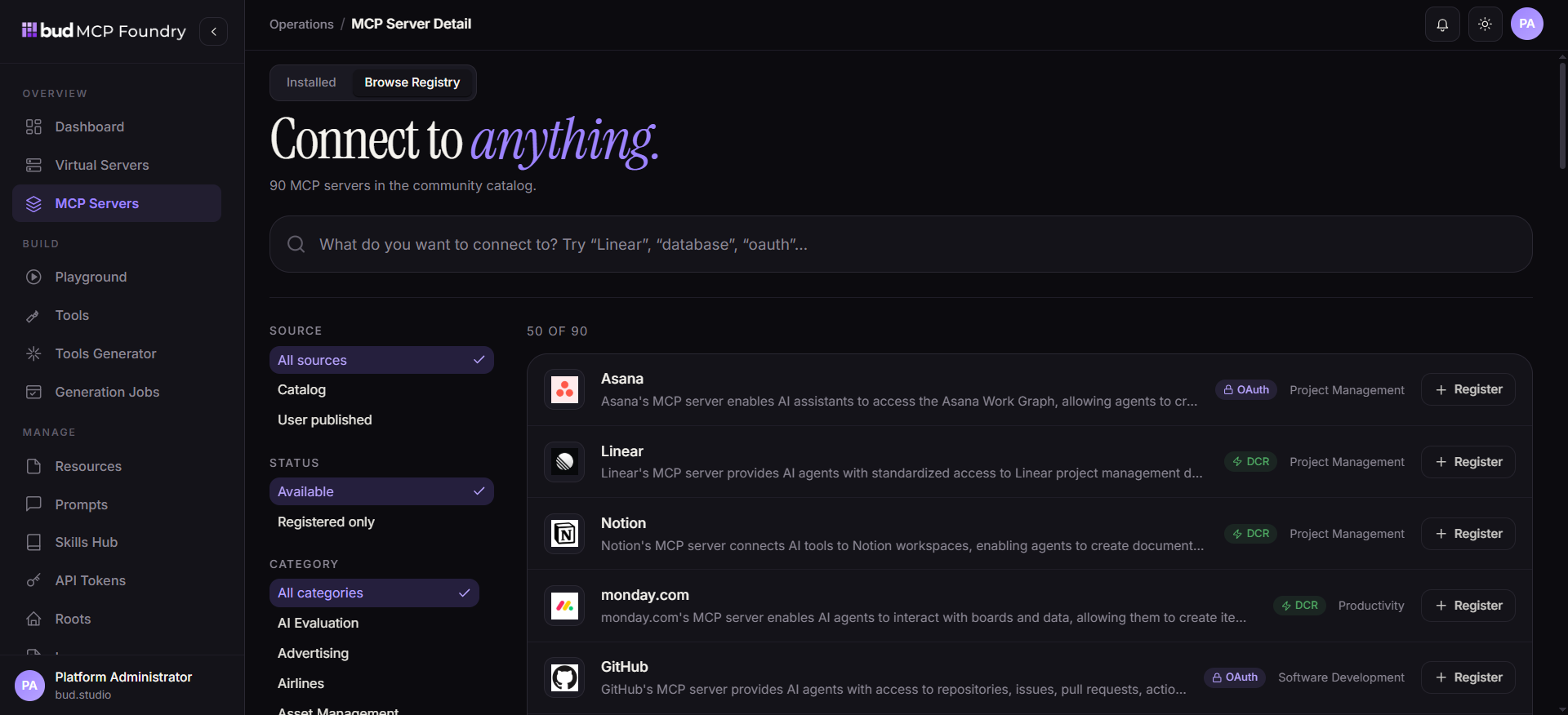1568x715 pixels.
Task: Select the All sources filter
Action: click(x=381, y=360)
